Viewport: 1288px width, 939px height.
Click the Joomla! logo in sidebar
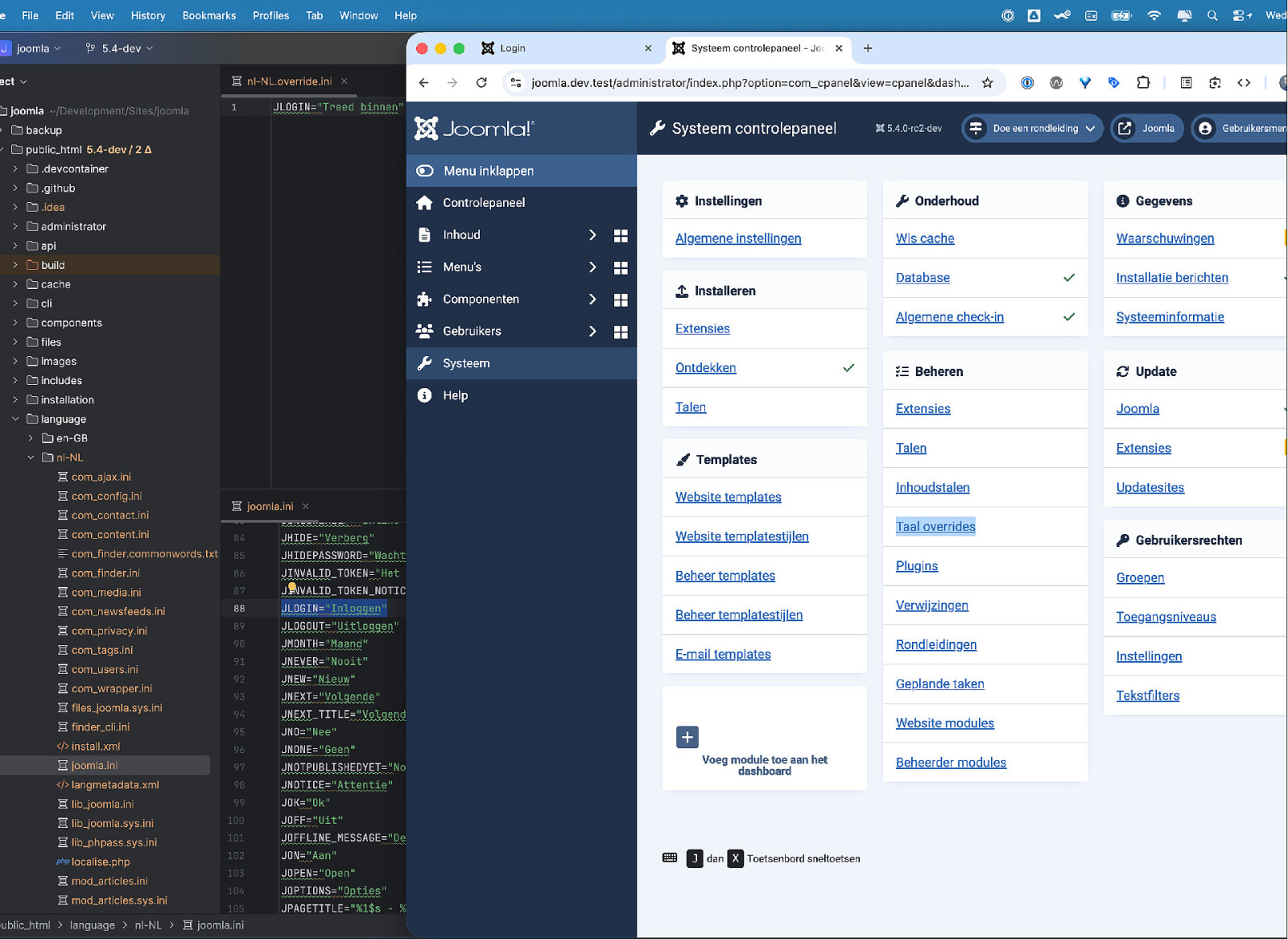pos(473,128)
